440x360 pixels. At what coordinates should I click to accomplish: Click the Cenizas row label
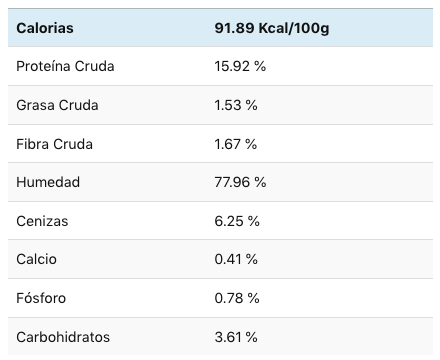pyautogui.click(x=42, y=221)
